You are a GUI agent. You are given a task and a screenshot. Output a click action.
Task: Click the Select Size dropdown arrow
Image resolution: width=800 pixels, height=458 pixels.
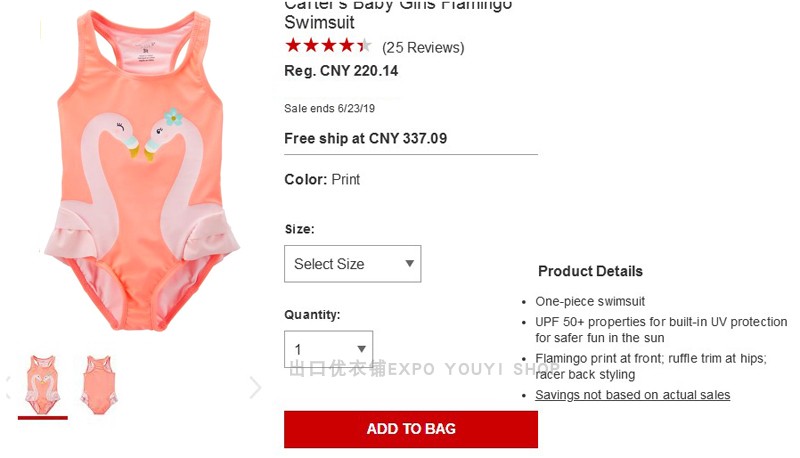click(x=409, y=264)
